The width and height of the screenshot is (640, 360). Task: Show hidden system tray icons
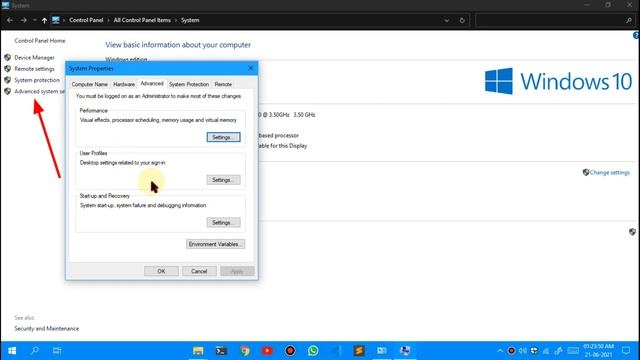pyautogui.click(x=500, y=351)
